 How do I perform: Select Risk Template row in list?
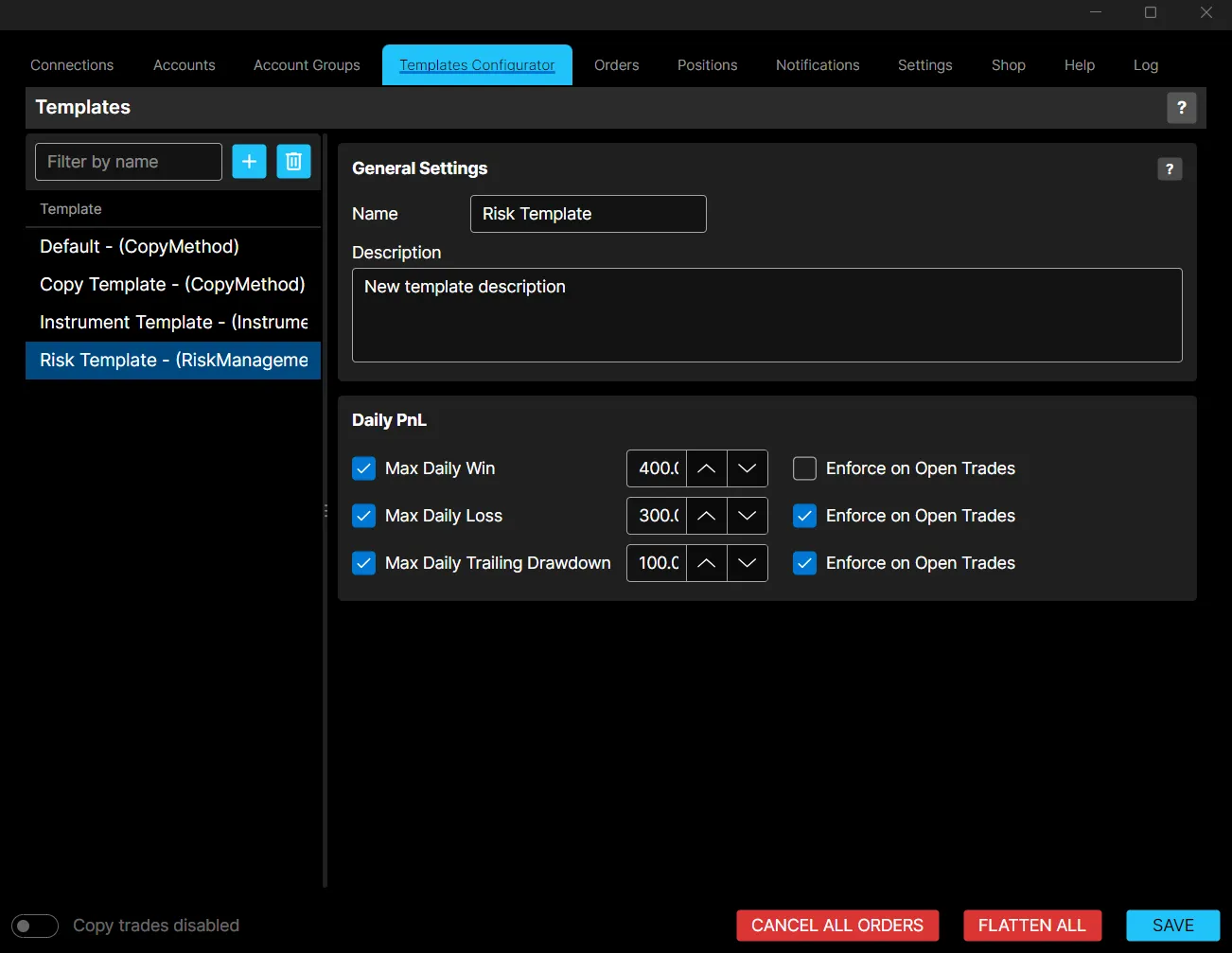(x=173, y=361)
